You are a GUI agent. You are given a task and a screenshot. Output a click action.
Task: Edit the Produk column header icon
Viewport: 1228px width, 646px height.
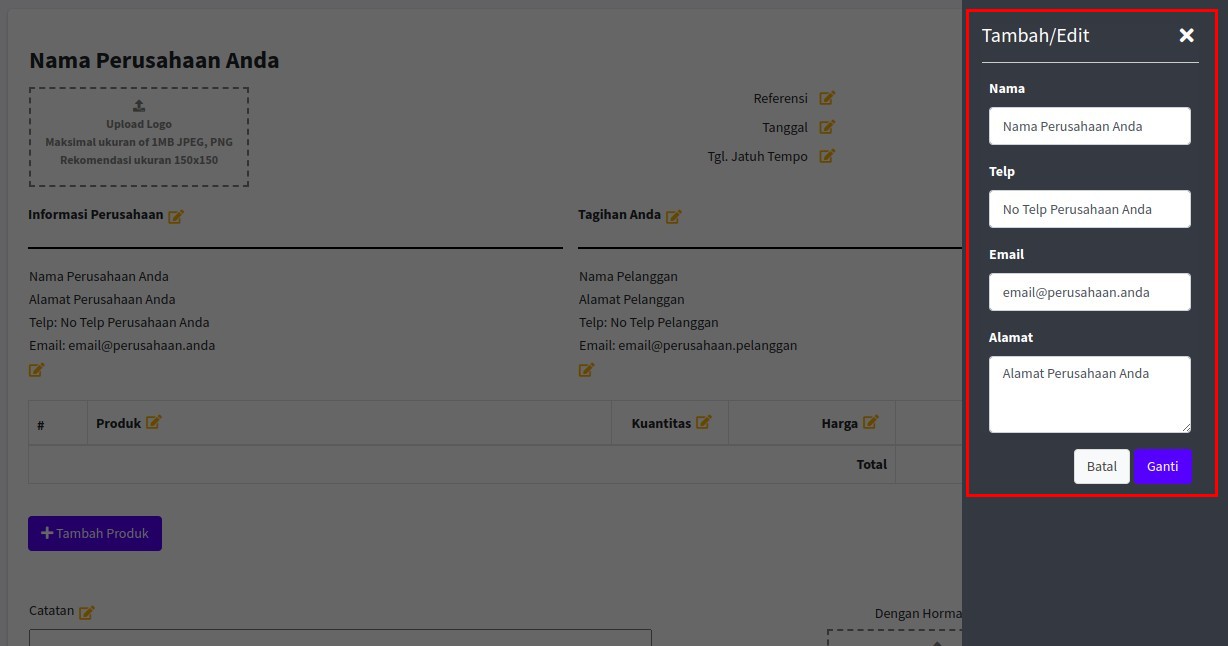[154, 422]
